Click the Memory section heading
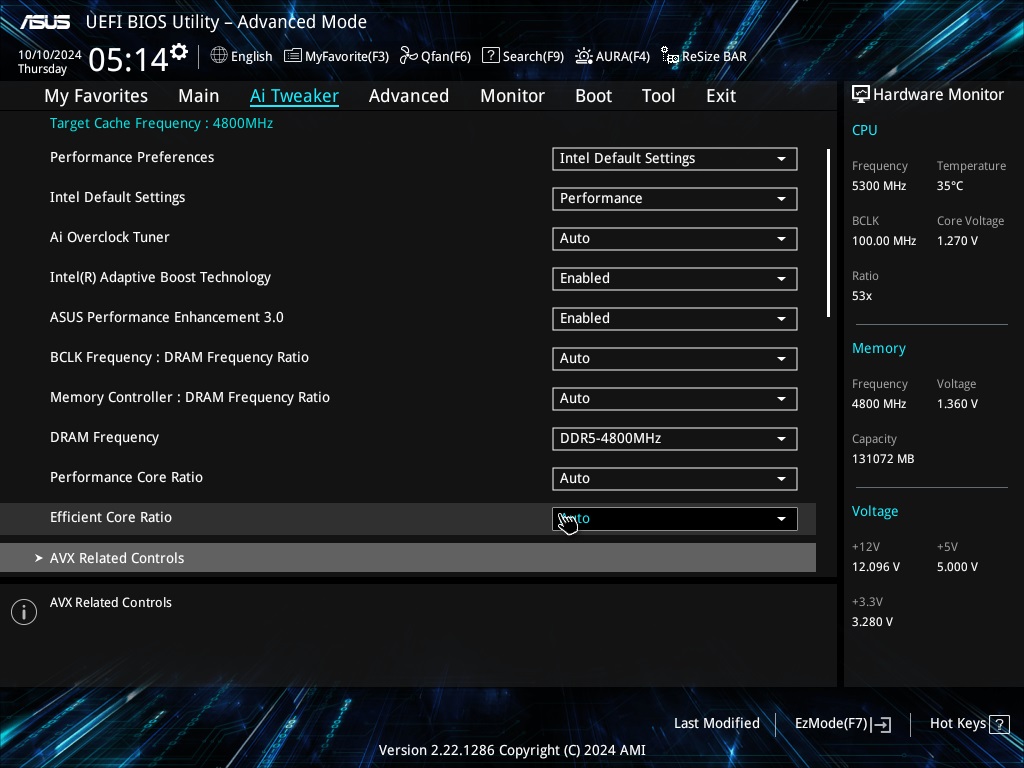The image size is (1024, 768). [x=878, y=348]
